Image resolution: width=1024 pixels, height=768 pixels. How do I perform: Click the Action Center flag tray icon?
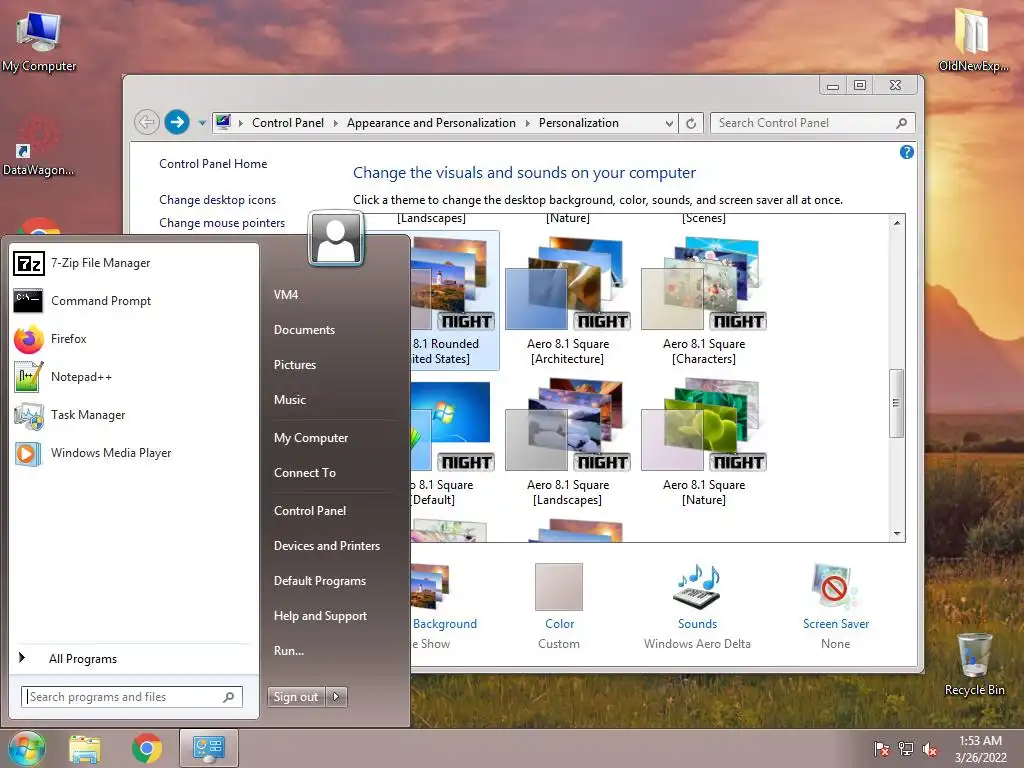click(882, 749)
